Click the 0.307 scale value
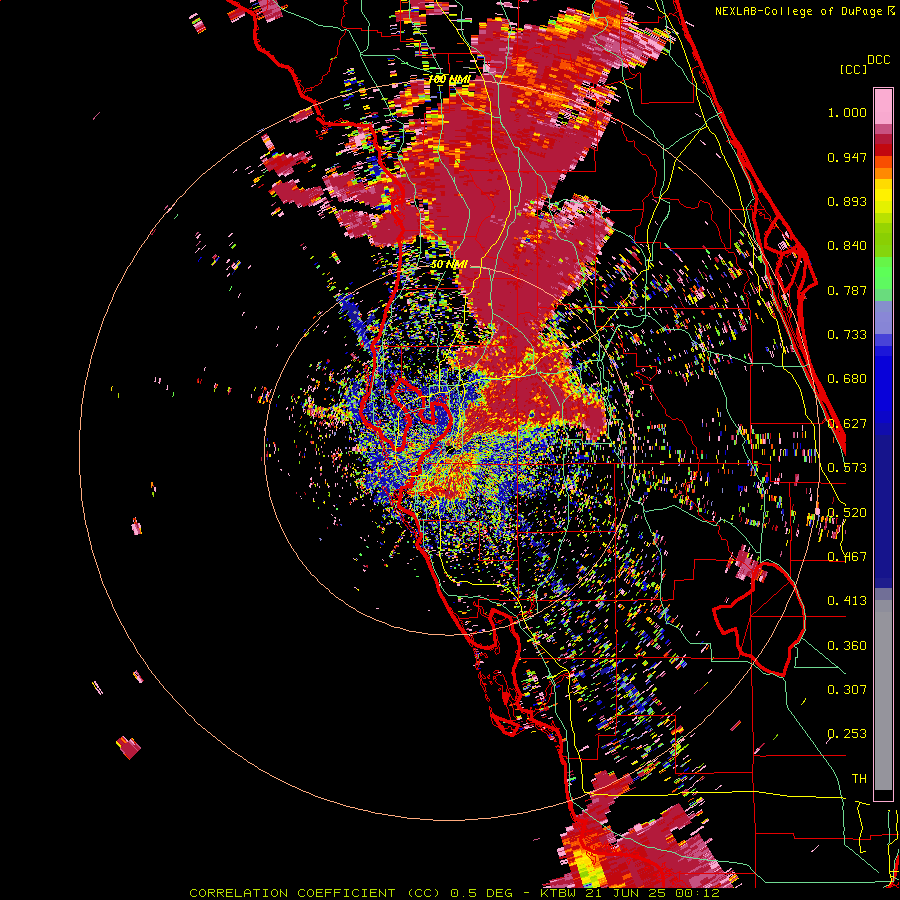Viewport: 900px width, 900px height. (847, 690)
